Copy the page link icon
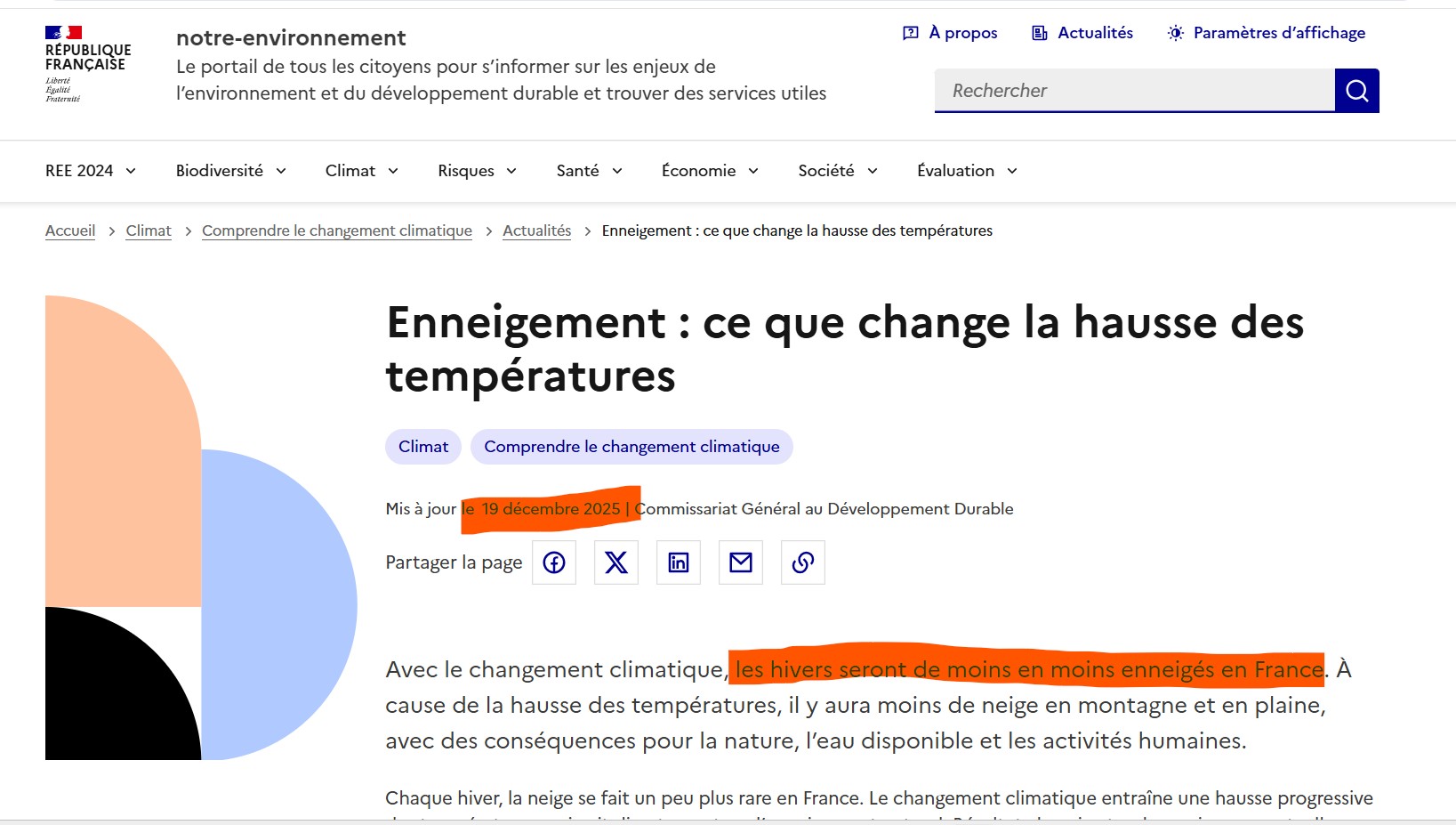Screen dimensions: 1456x825 (x=803, y=562)
